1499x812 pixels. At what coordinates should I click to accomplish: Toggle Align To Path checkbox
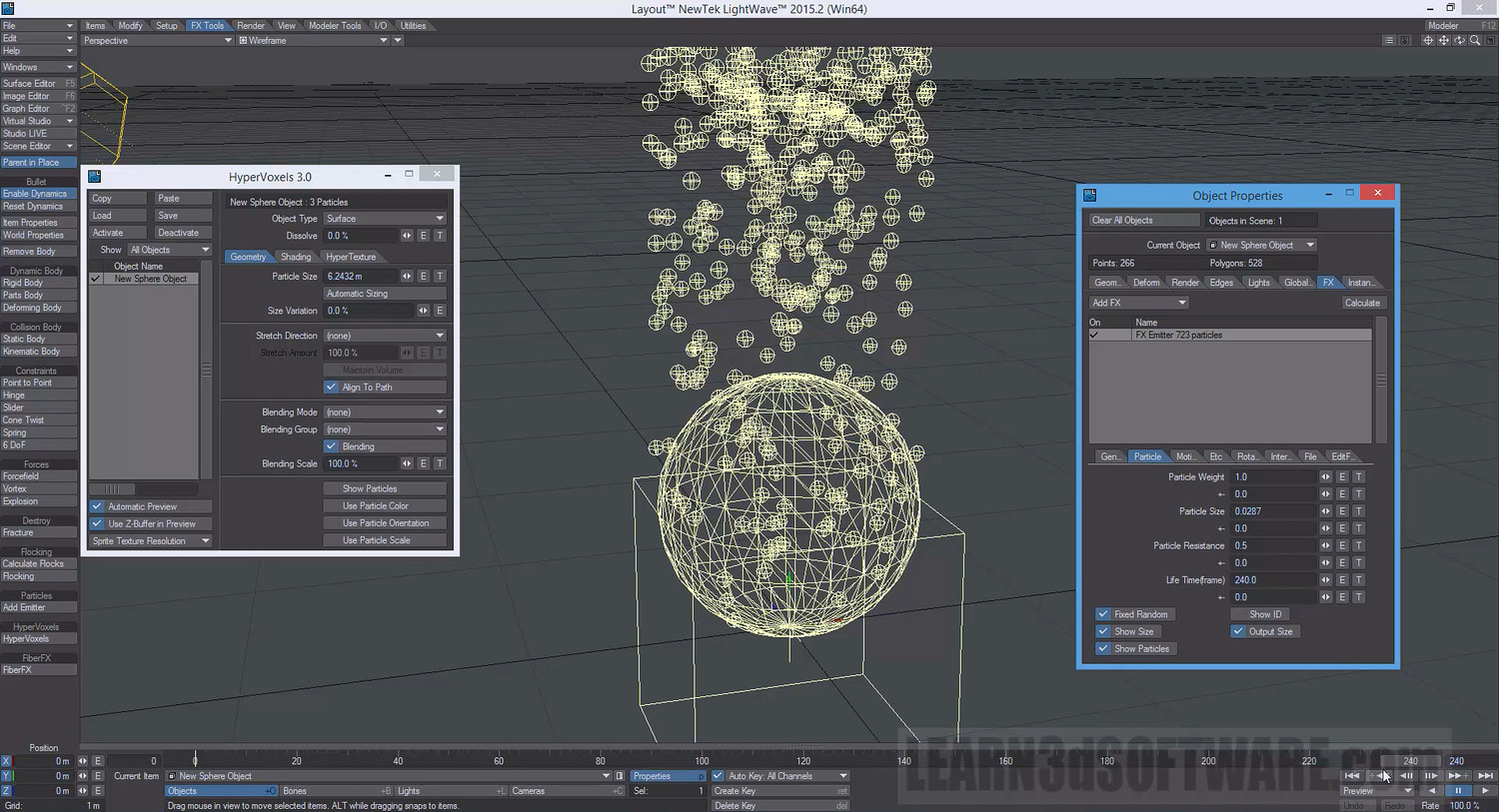(331, 388)
